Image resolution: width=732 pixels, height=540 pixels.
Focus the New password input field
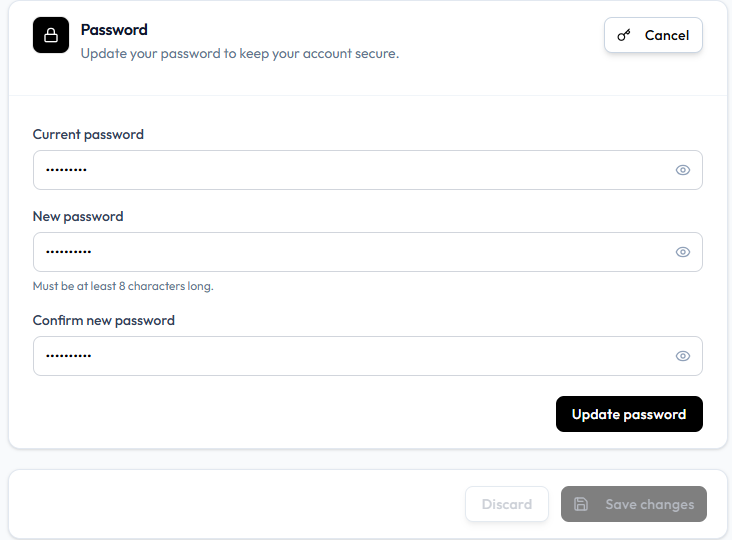pos(367,252)
